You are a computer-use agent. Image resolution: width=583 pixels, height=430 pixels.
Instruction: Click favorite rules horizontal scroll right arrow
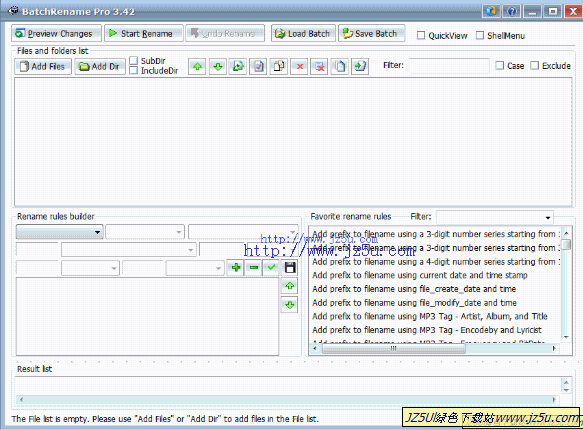[554, 348]
